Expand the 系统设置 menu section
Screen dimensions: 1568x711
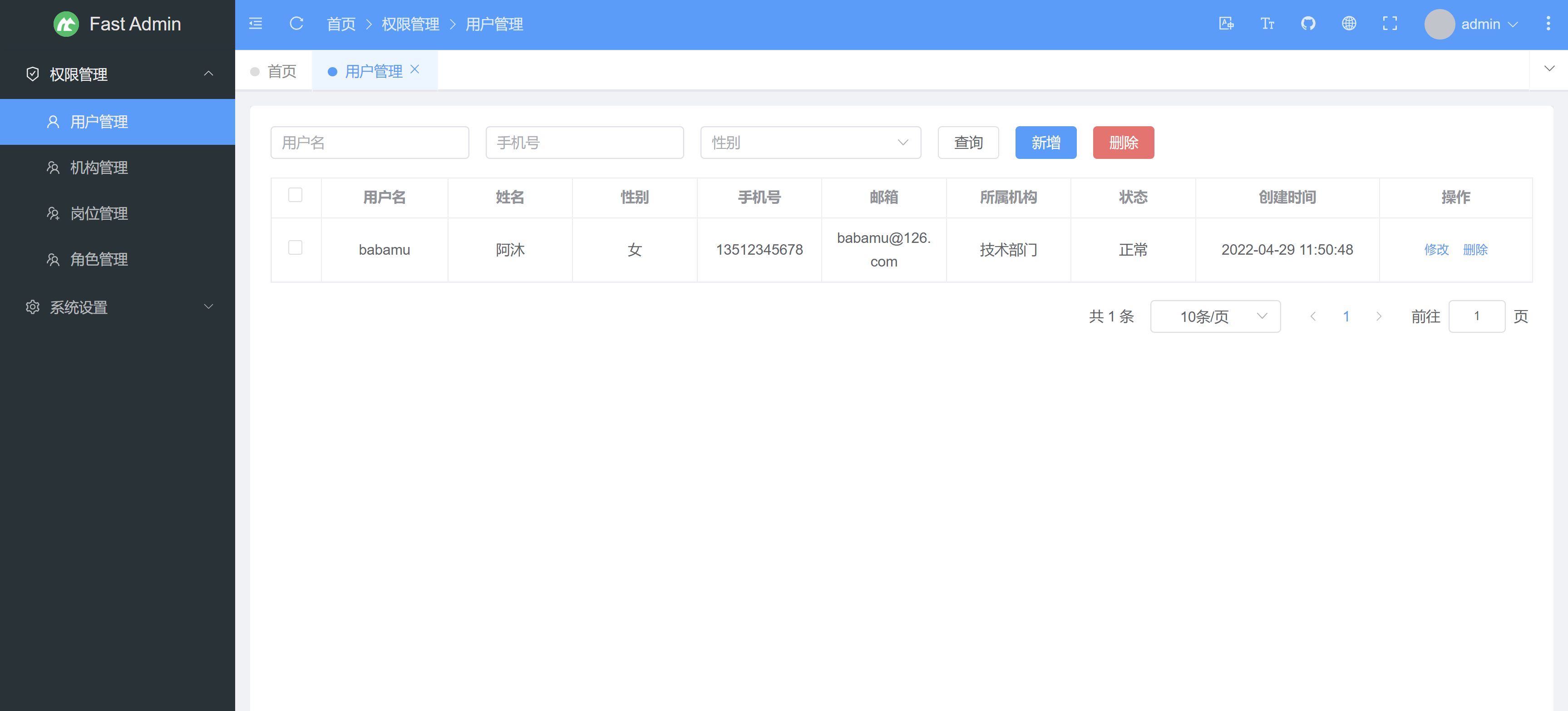[79, 307]
